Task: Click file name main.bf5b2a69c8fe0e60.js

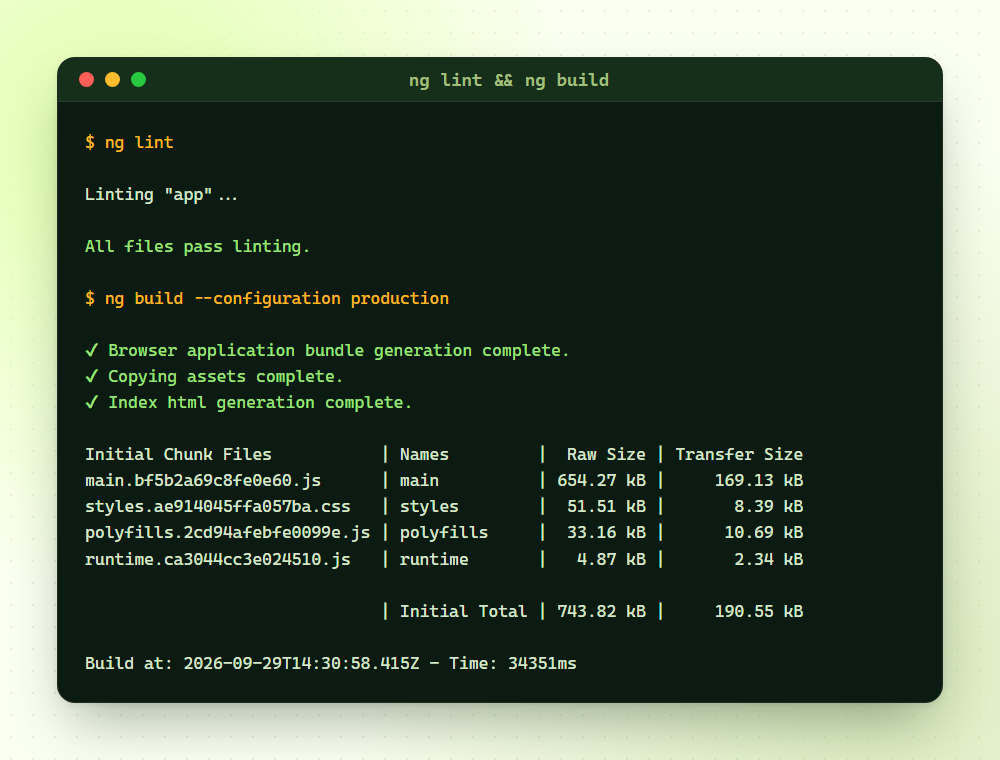Action: [203, 481]
